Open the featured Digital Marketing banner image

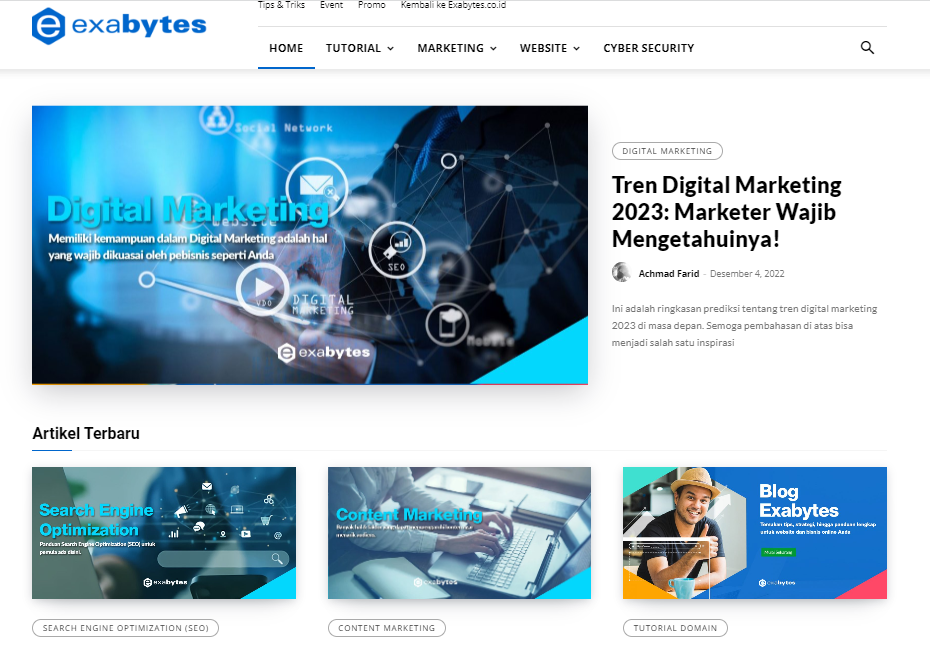pyautogui.click(x=310, y=245)
